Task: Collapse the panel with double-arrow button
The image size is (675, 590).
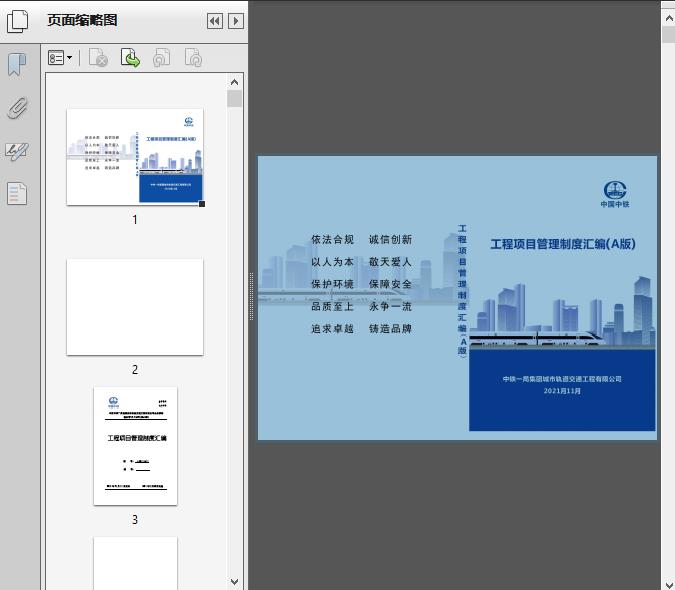Action: 214,21
